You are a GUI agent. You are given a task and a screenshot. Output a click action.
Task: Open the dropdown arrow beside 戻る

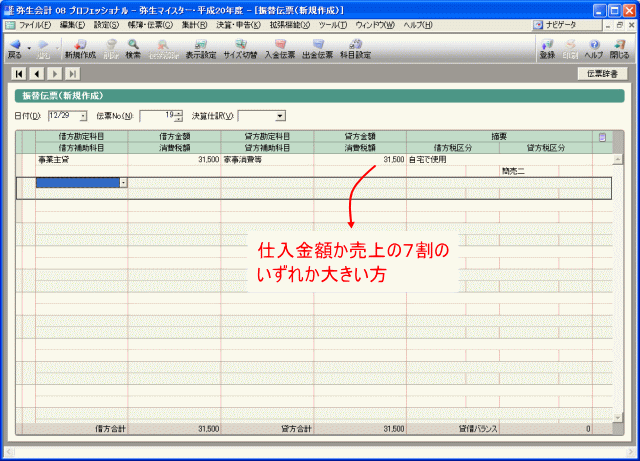[29, 48]
